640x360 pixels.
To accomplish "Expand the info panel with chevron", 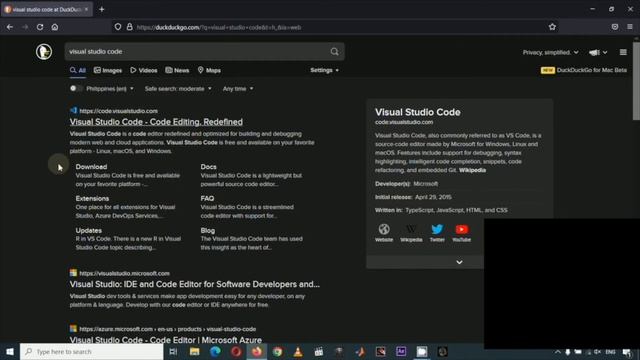I will point(459,262).
